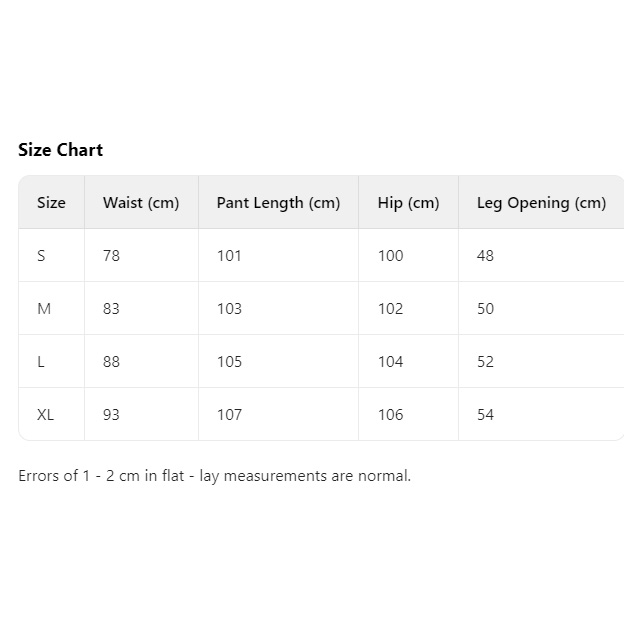Screen dimensions: 624x624
Task: Select the Size column header
Action: [51, 203]
